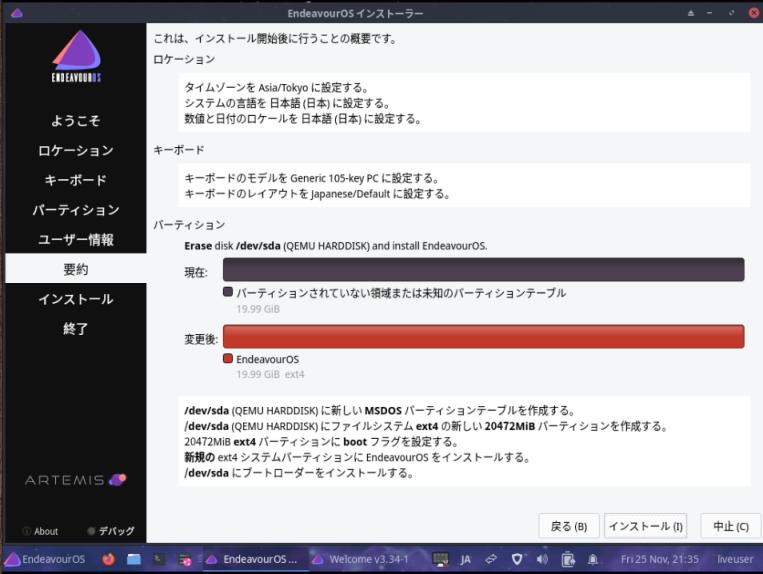The width and height of the screenshot is (763, 574).
Task: Click the 19.99 GiB ext4 size label
Action: (x=270, y=375)
